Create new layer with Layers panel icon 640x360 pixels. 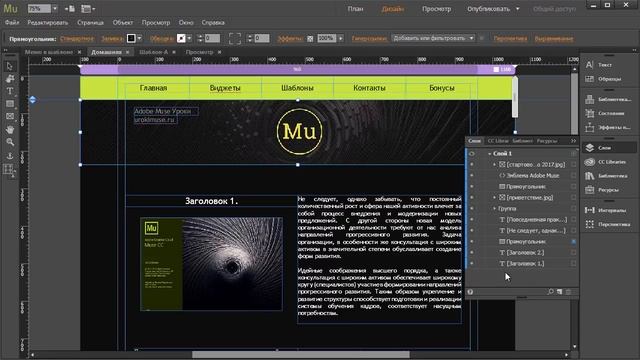pos(560,292)
